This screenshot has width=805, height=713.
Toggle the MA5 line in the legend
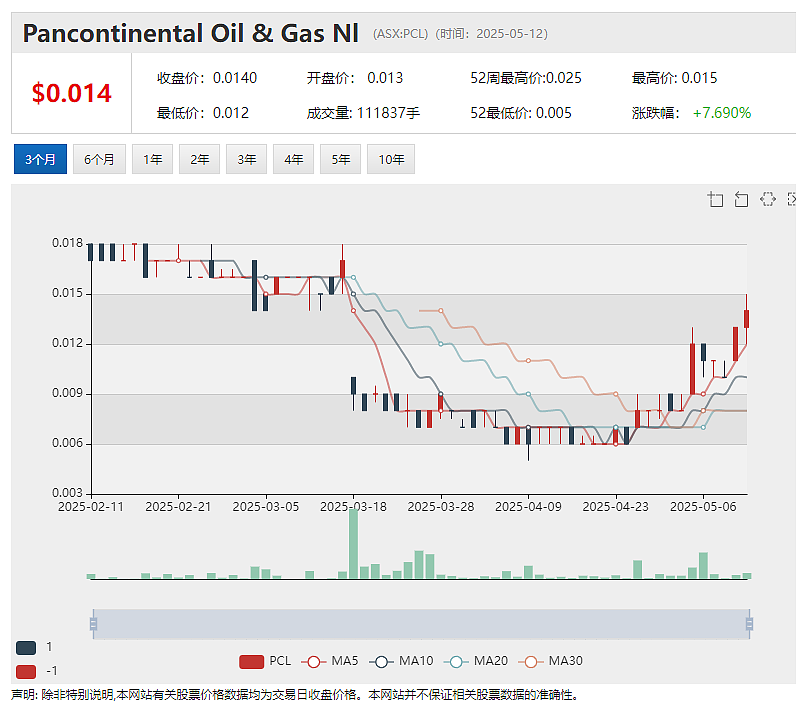click(x=330, y=661)
